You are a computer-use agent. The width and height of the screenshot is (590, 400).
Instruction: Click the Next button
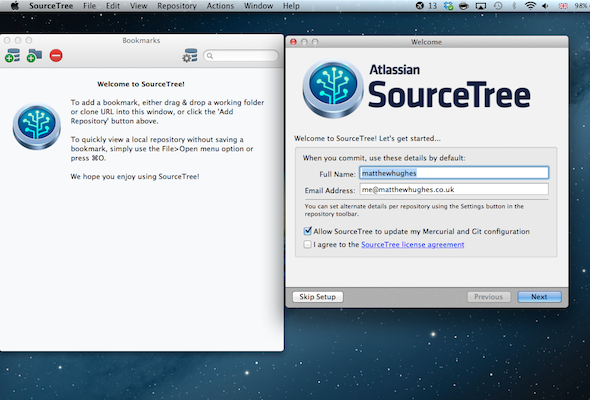pos(539,297)
